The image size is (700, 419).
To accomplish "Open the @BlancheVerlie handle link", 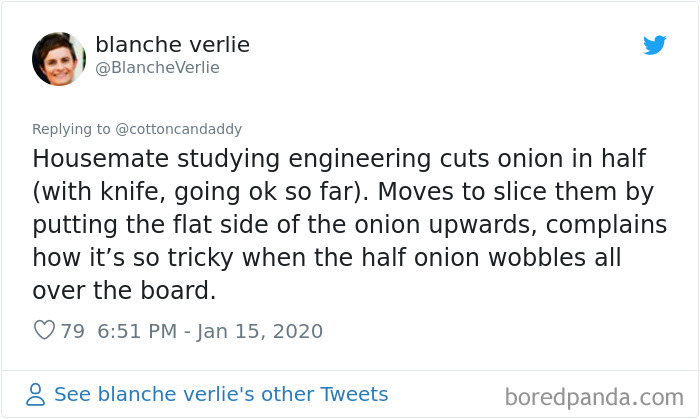I will 157,68.
